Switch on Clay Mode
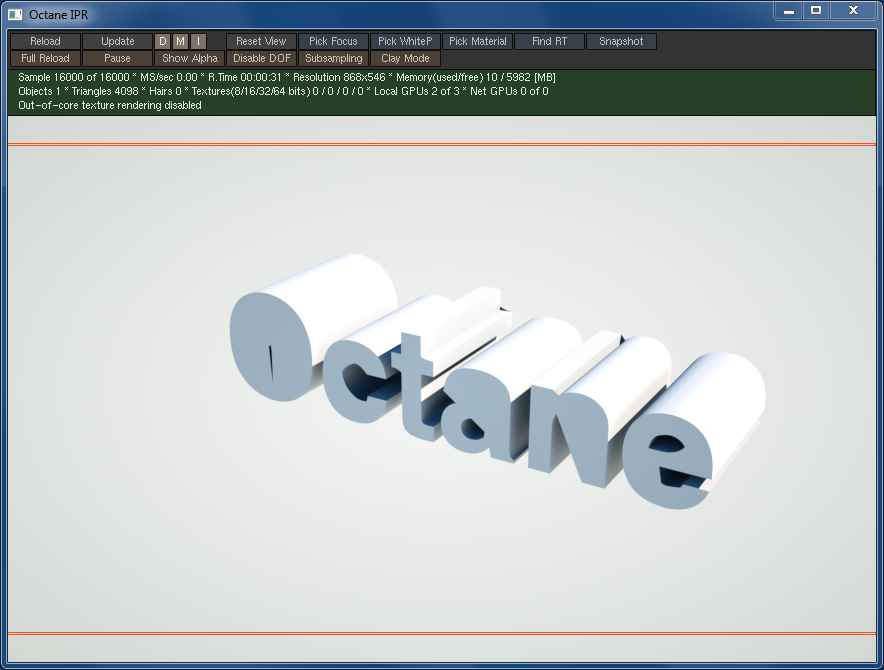Image resolution: width=884 pixels, height=670 pixels. click(x=405, y=58)
